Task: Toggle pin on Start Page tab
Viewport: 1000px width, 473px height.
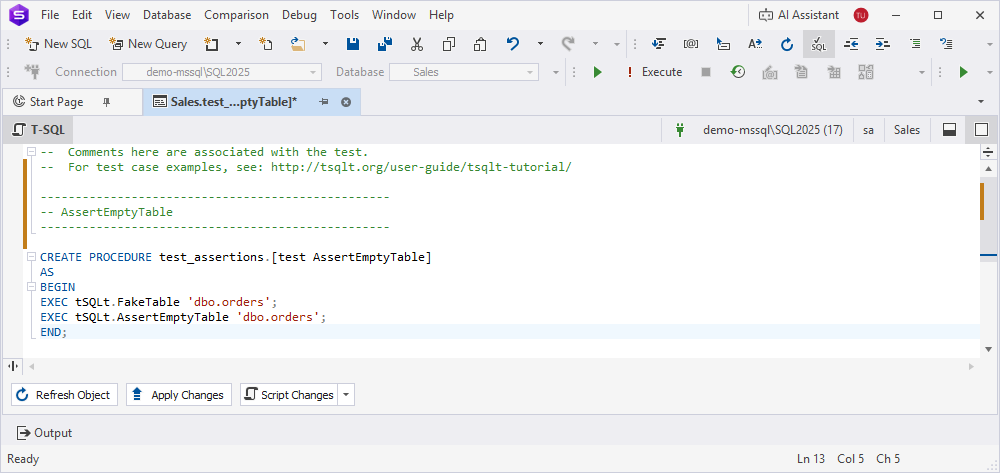Action: click(107, 102)
